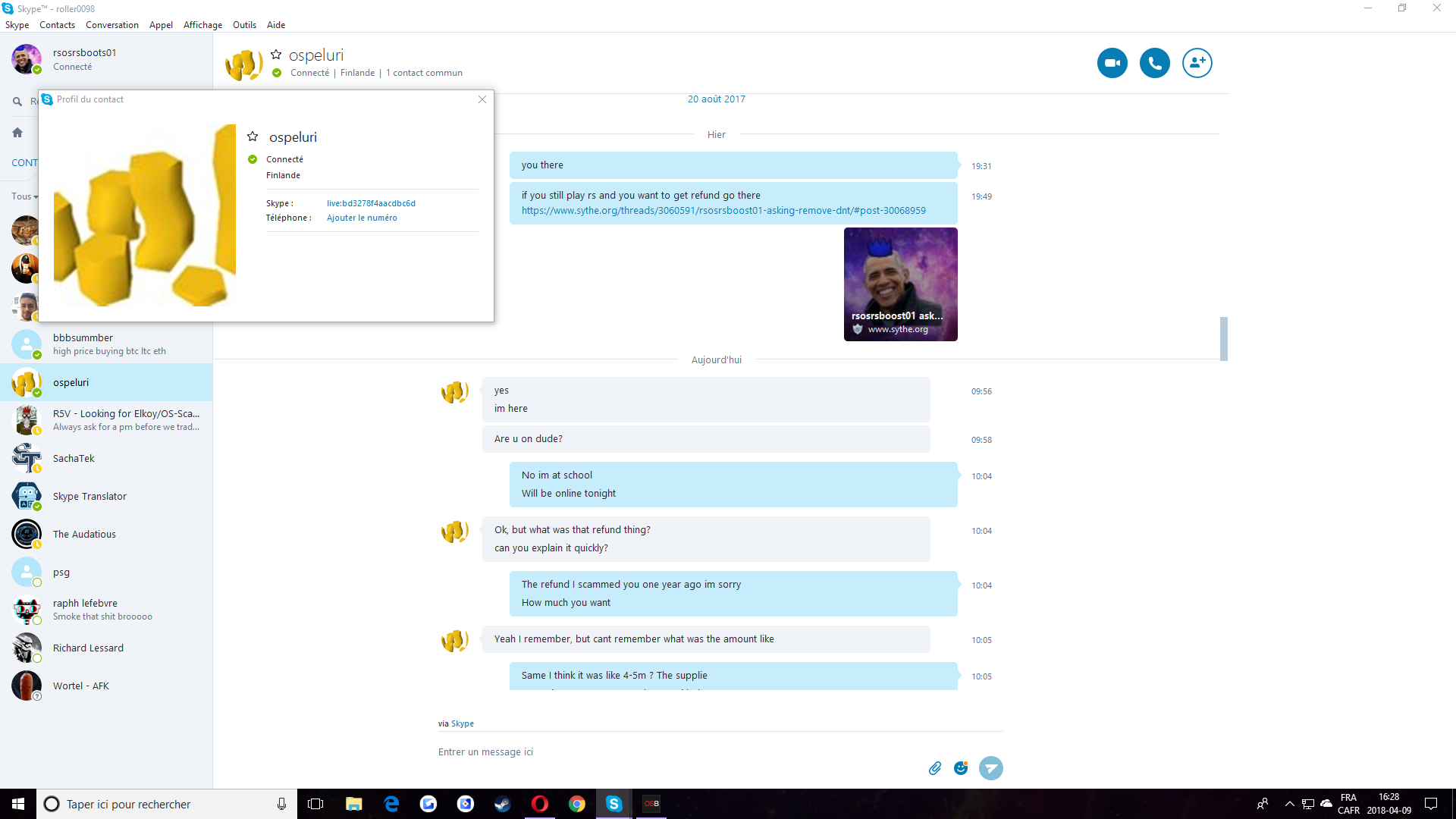The image size is (1456, 819).
Task: Show hidden system tray icons chevron
Action: [x=1289, y=804]
